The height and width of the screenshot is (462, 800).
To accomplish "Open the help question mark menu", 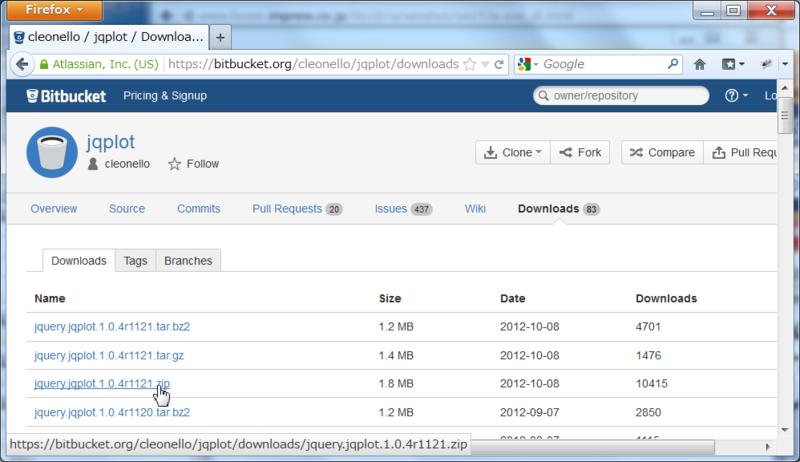I will (x=736, y=95).
